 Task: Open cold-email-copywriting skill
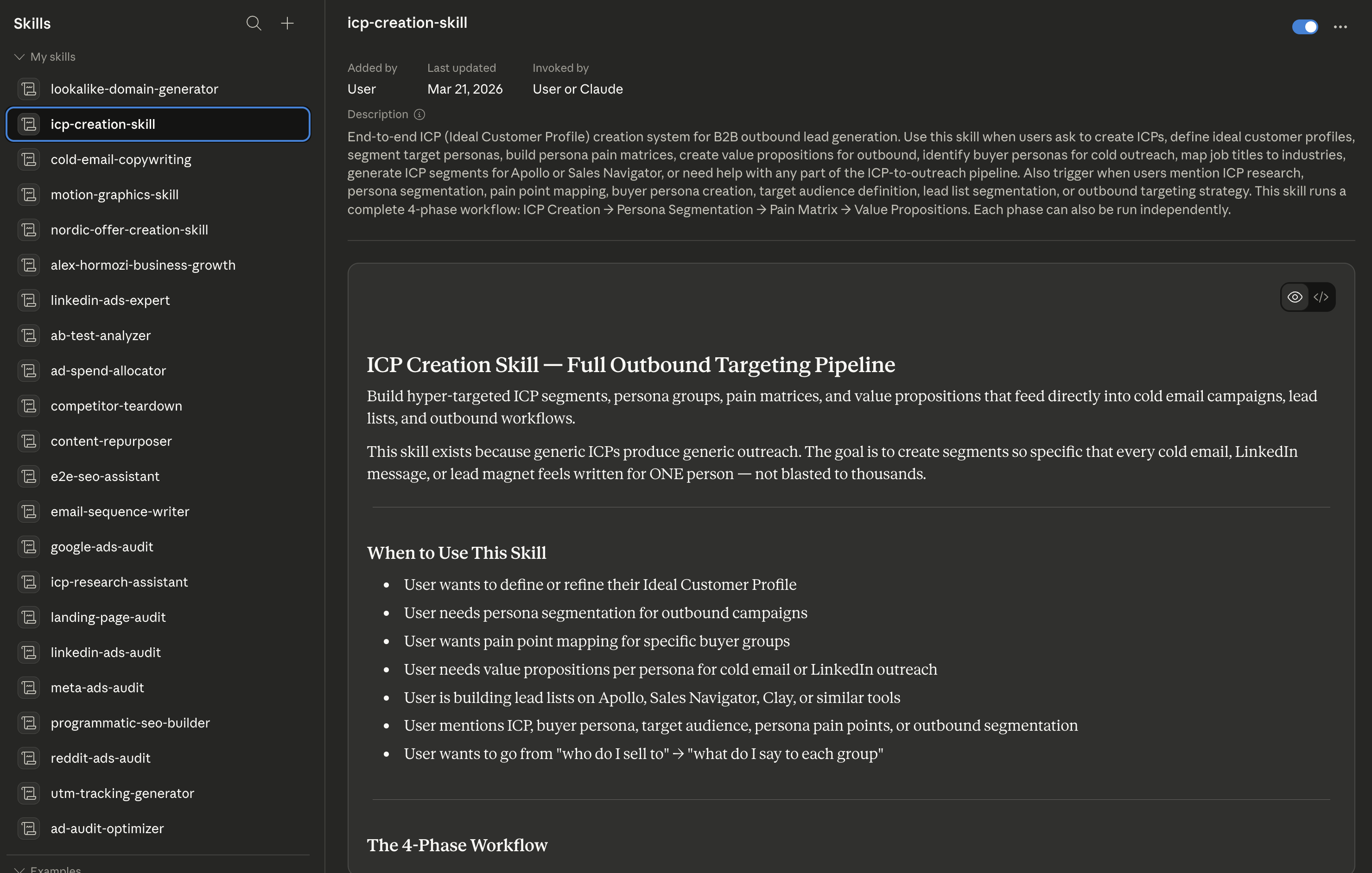pos(158,159)
